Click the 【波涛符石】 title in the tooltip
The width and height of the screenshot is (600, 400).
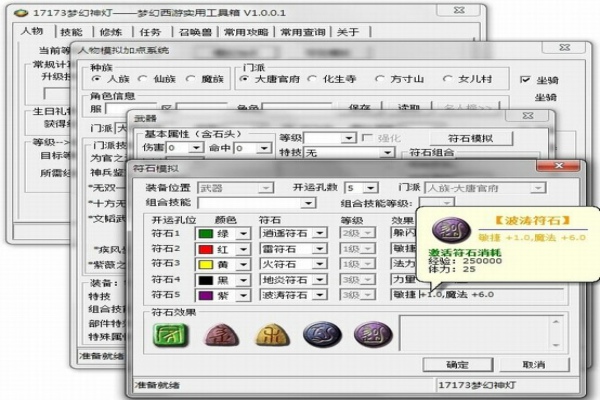click(532, 220)
